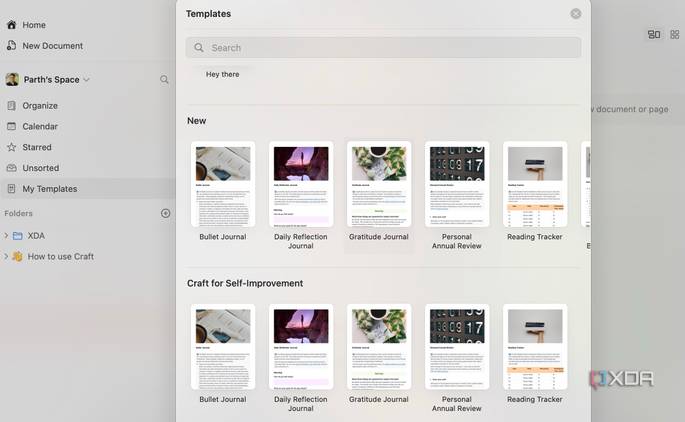Image resolution: width=685 pixels, height=422 pixels.
Task: Open Organize section
Action: [x=40, y=106]
